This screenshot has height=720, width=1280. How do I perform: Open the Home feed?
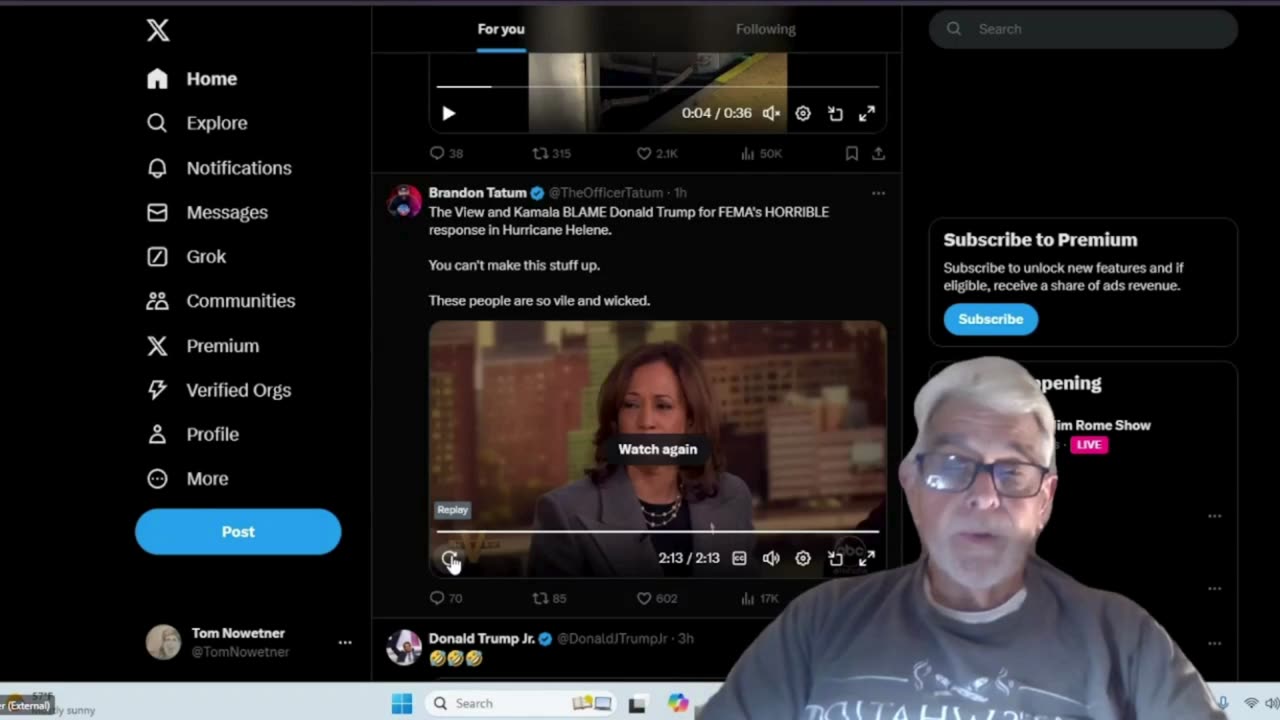[x=192, y=79]
